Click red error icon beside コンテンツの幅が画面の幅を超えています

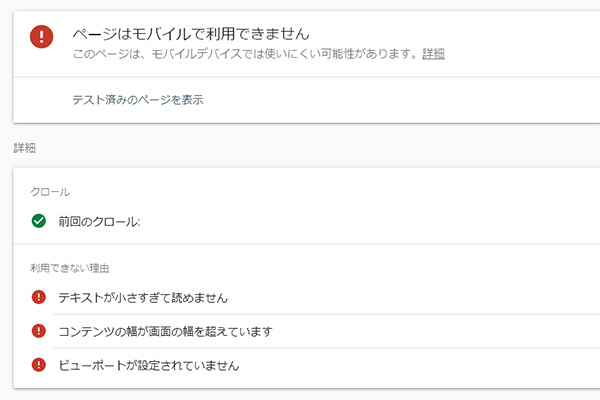[39, 331]
